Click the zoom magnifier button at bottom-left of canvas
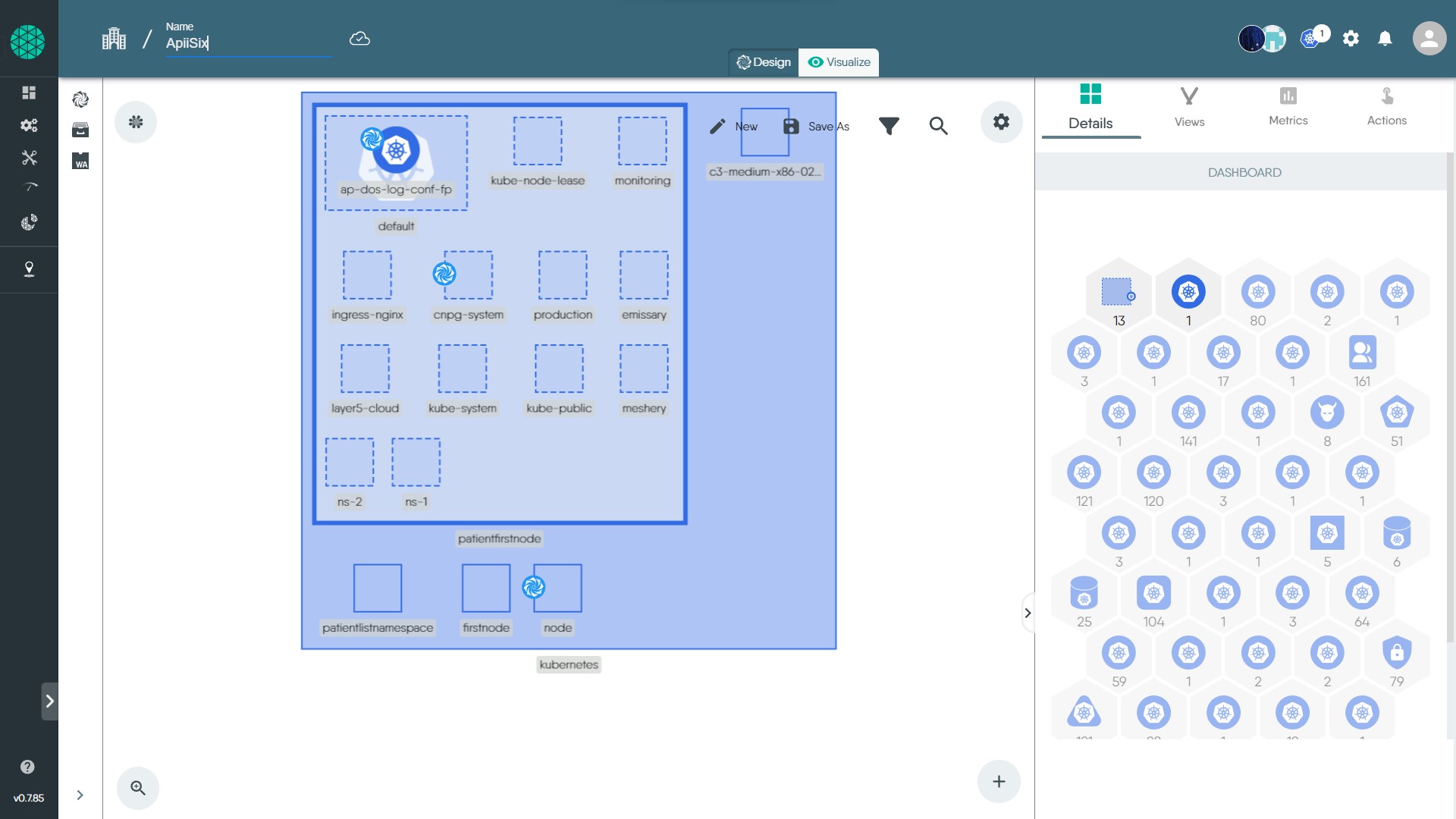Image resolution: width=1456 pixels, height=819 pixels. pyautogui.click(x=138, y=788)
